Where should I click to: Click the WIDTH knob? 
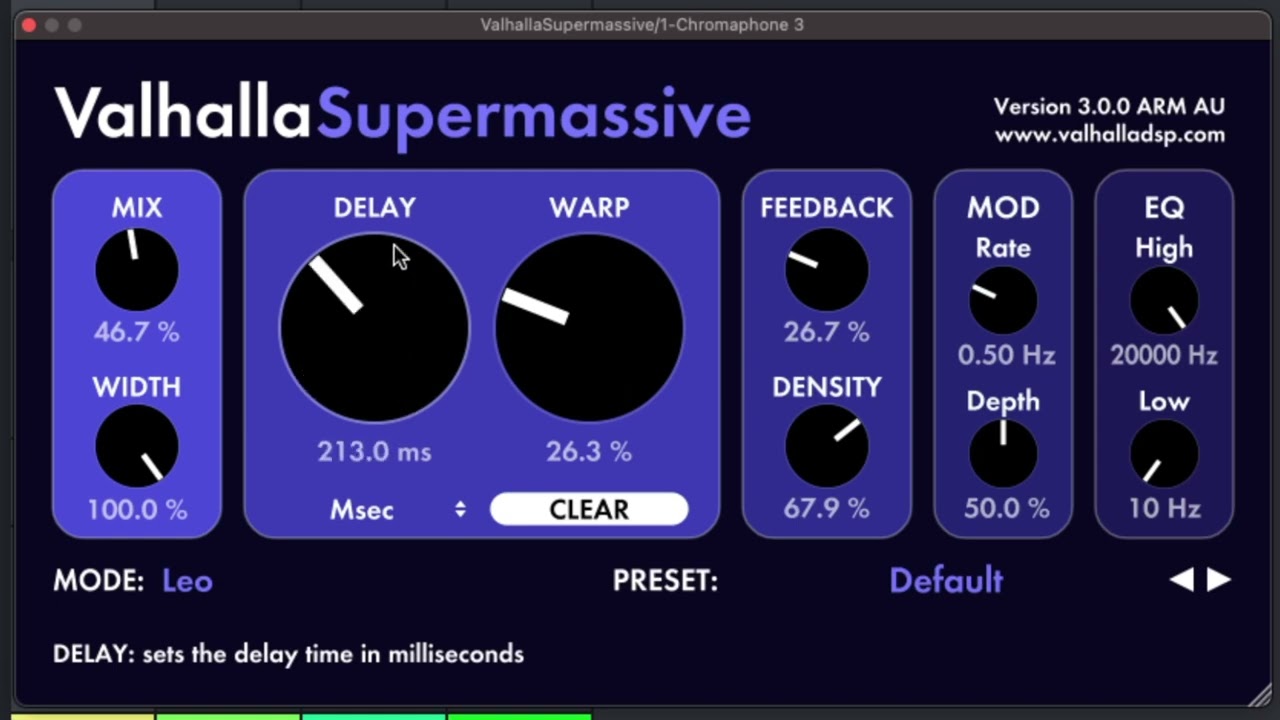137,446
